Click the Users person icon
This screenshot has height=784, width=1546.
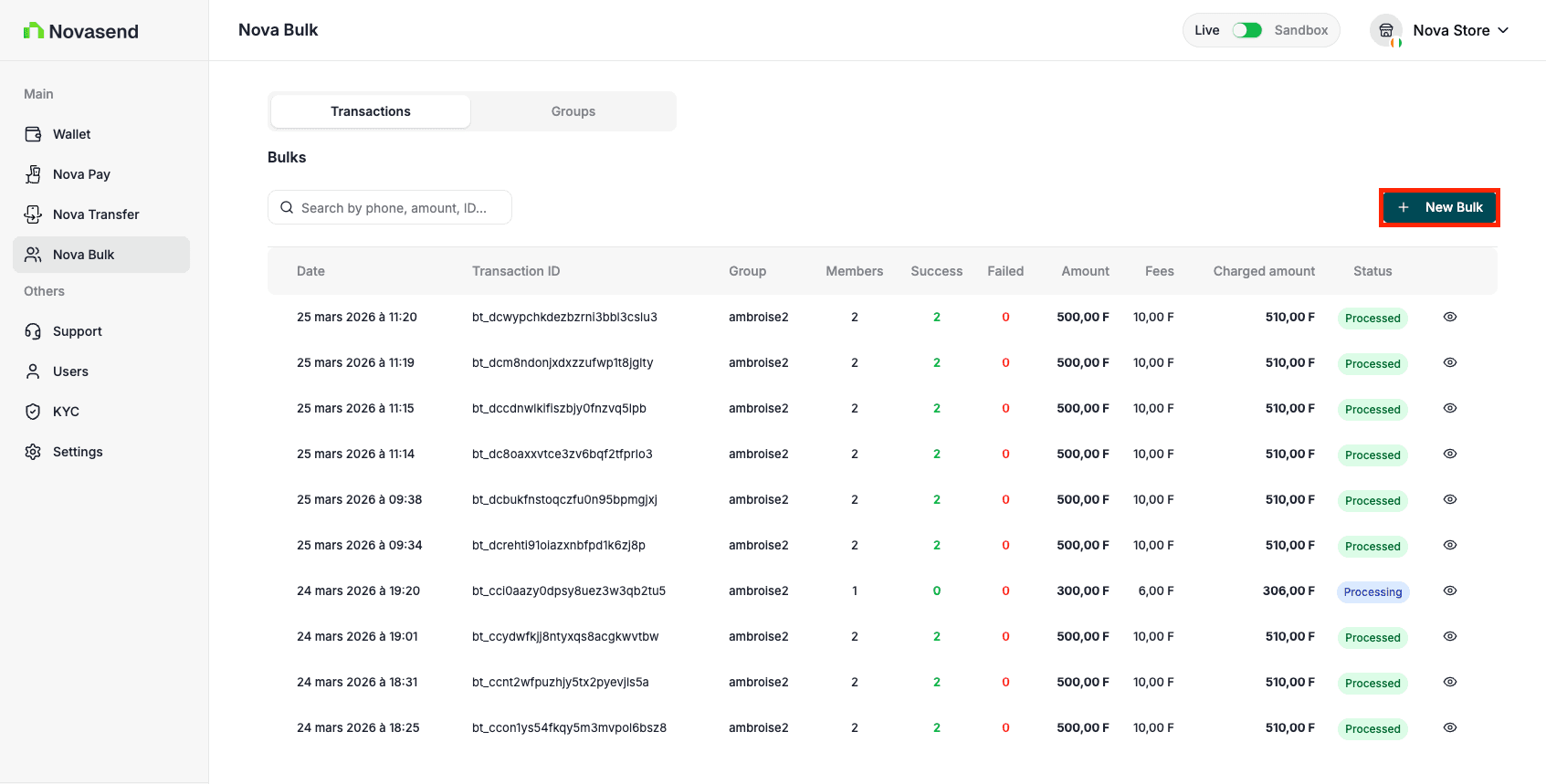click(x=33, y=371)
